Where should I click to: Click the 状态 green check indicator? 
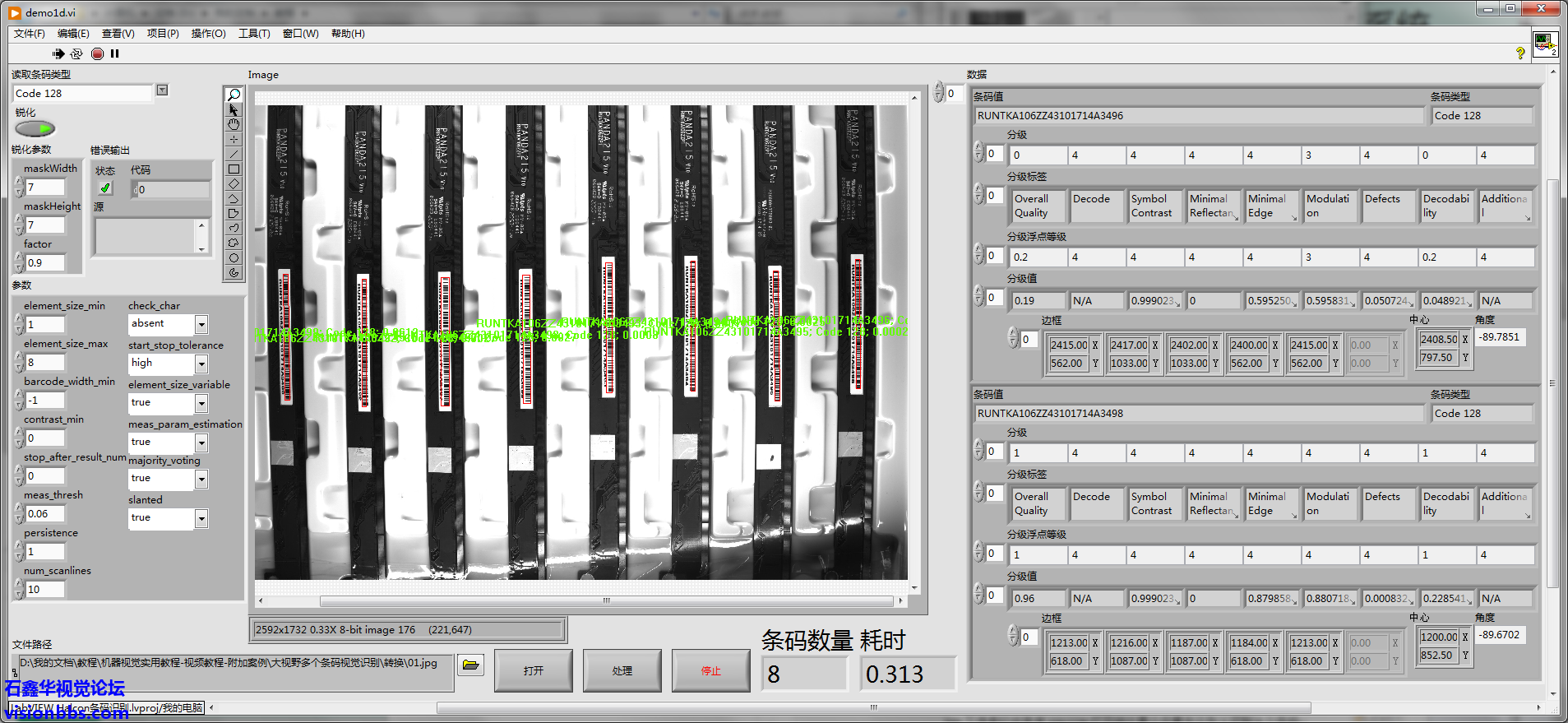tap(105, 188)
